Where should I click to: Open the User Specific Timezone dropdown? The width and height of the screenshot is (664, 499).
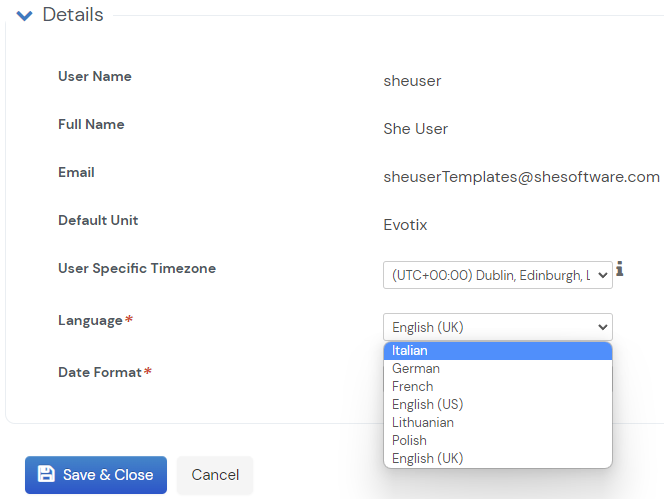497,275
